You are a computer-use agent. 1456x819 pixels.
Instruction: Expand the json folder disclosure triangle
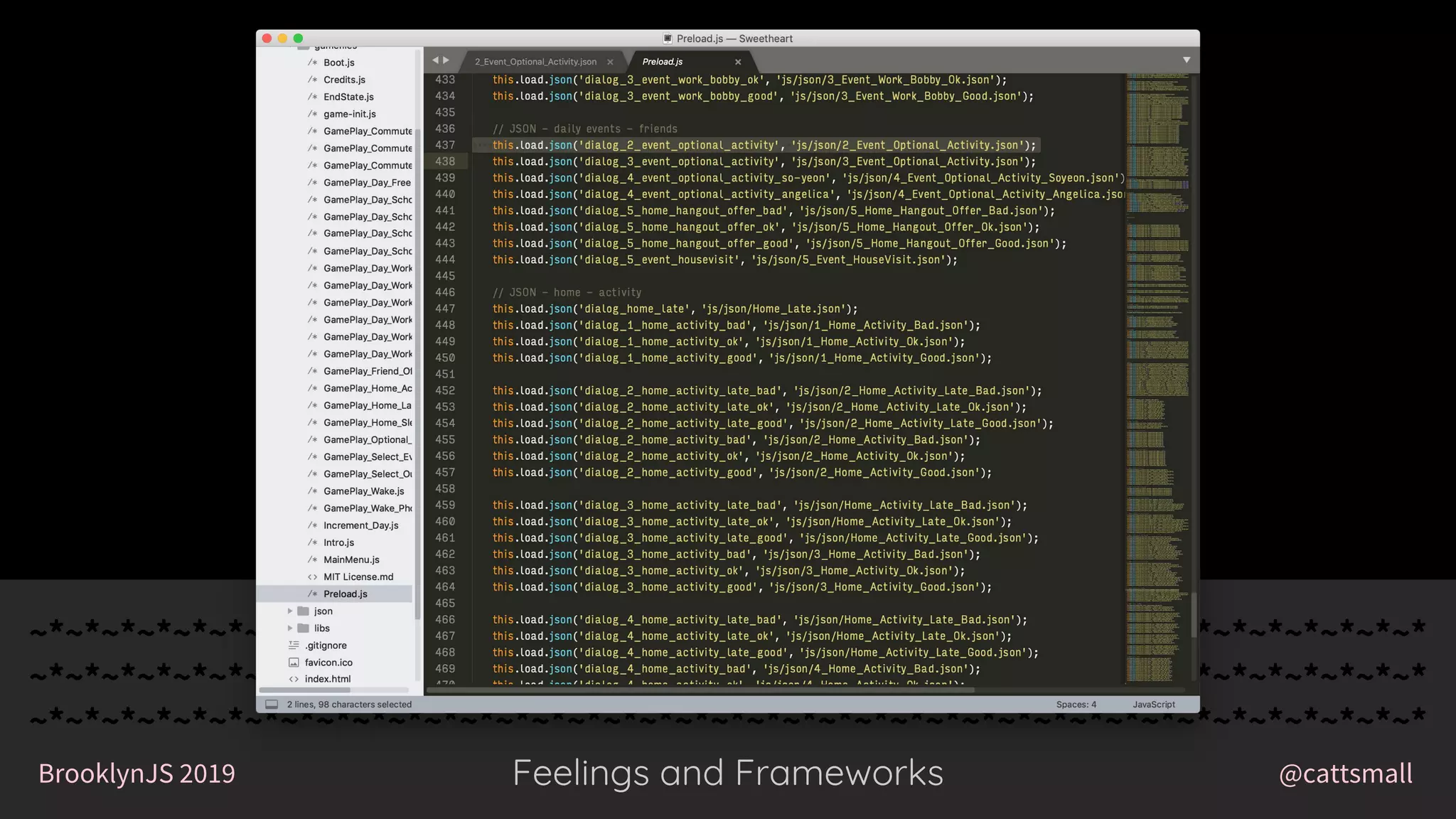pos(289,611)
